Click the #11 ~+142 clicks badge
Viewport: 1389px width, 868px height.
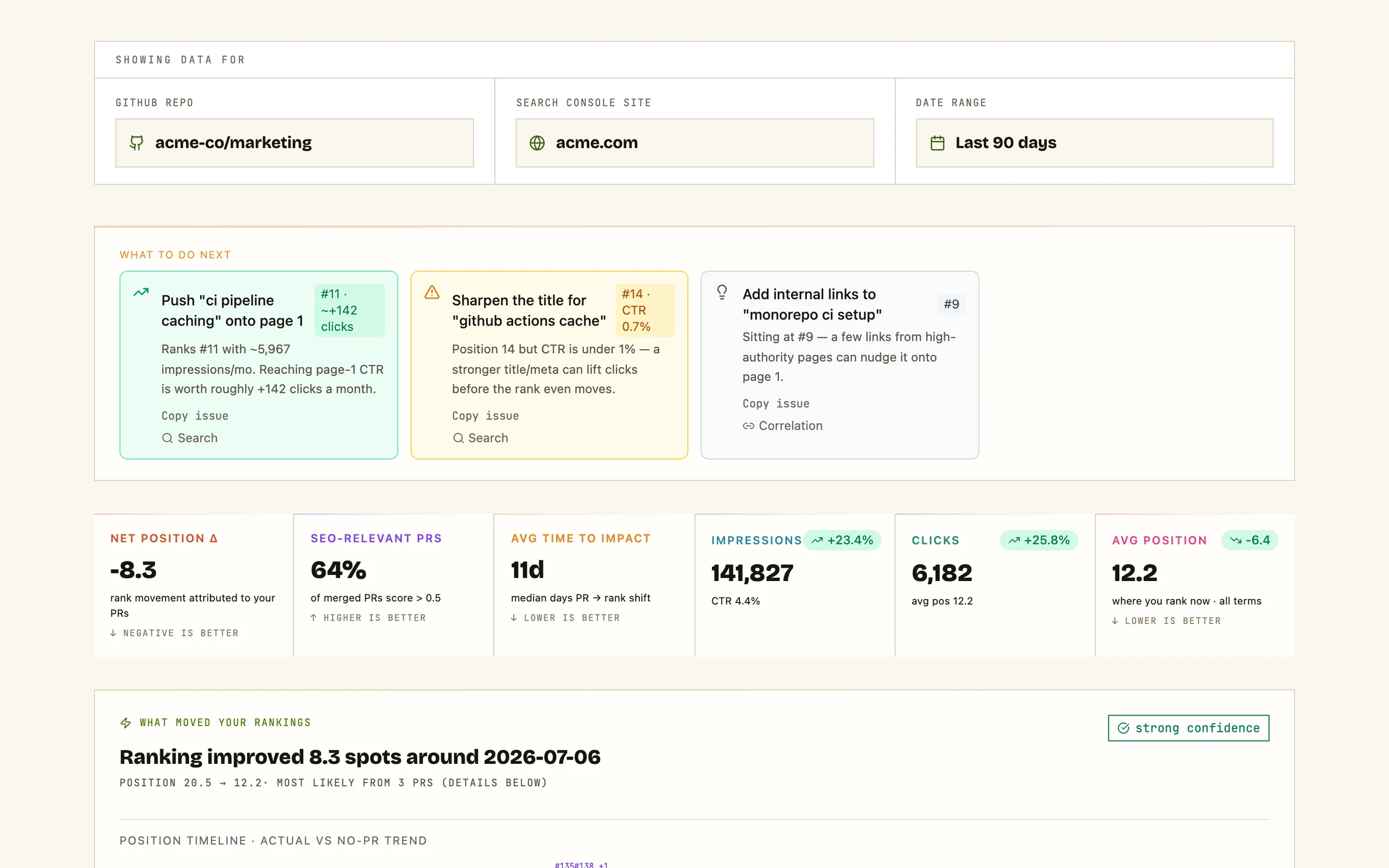(x=349, y=310)
